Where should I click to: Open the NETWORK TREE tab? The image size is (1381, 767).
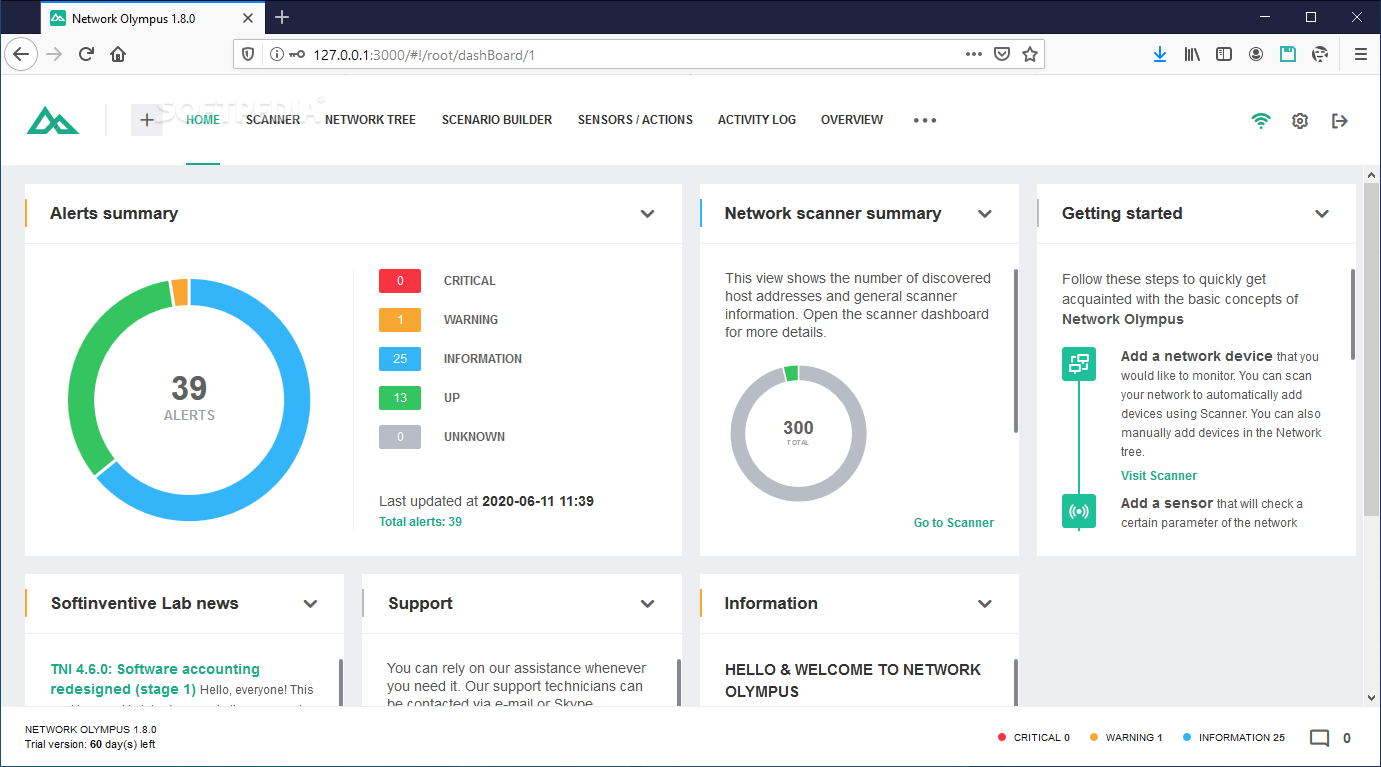[x=370, y=120]
